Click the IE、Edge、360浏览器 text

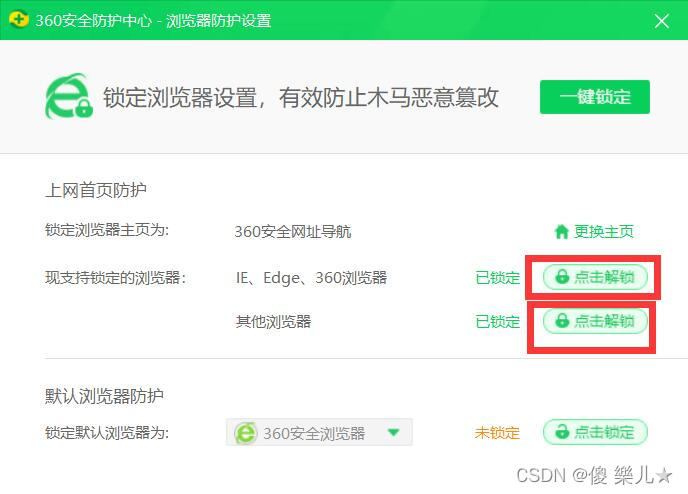pyautogui.click(x=311, y=277)
